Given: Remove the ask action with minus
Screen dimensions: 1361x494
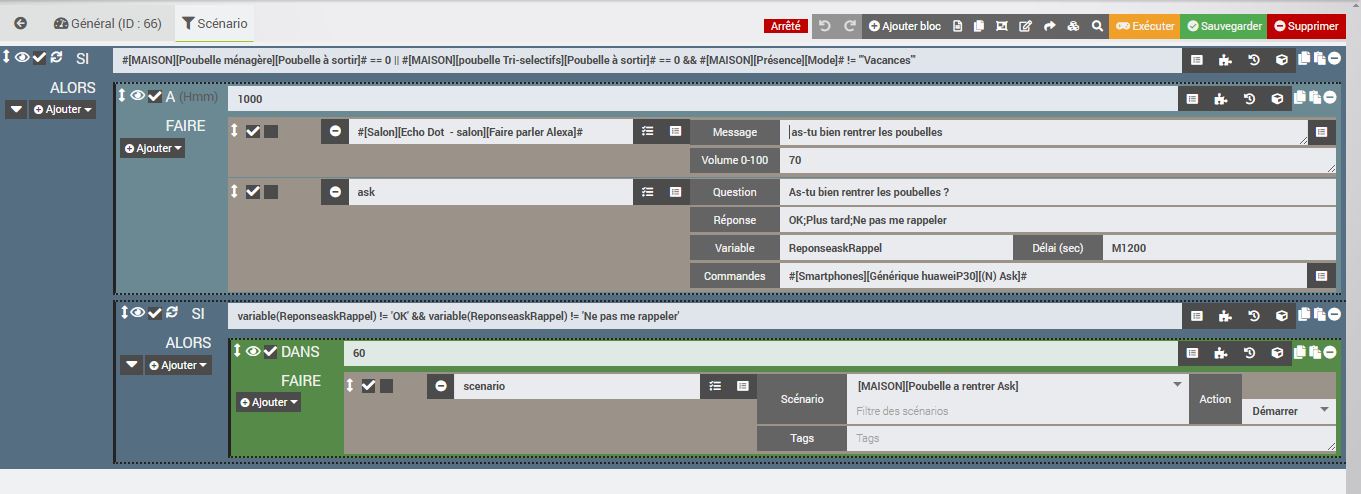Looking at the screenshot, I should tap(335, 191).
